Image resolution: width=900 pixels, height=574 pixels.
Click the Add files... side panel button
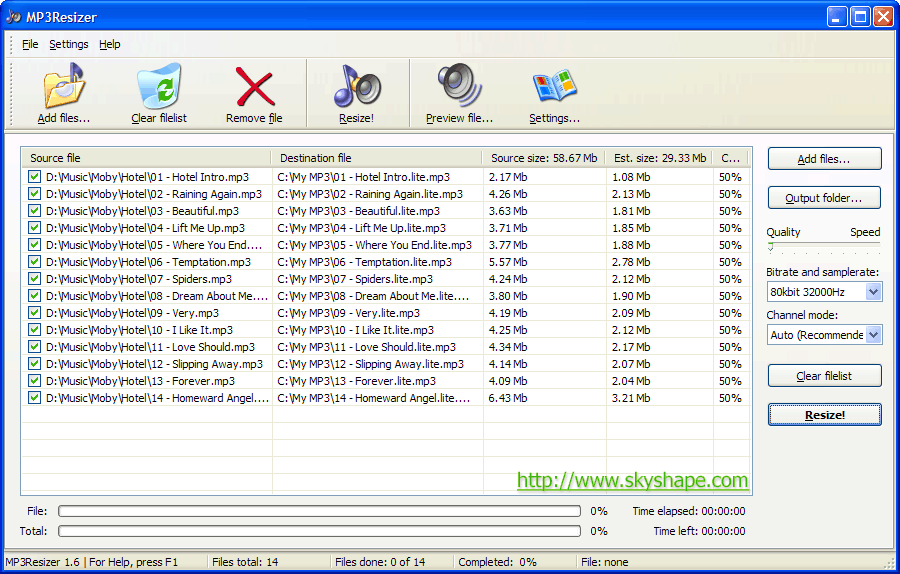coord(824,159)
